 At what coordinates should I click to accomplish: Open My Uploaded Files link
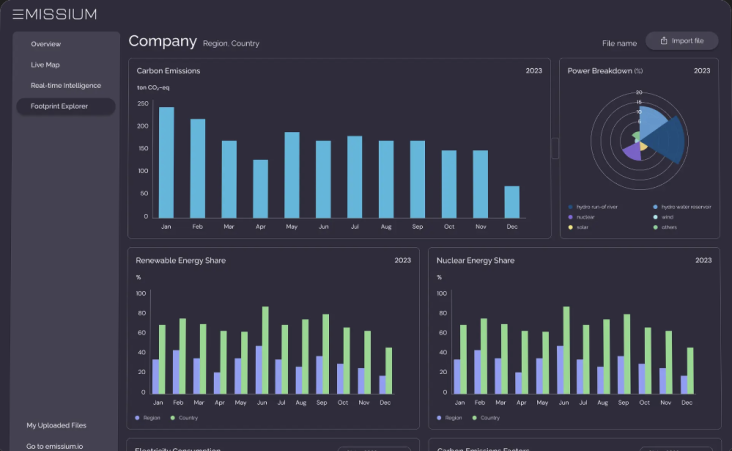click(x=56, y=425)
